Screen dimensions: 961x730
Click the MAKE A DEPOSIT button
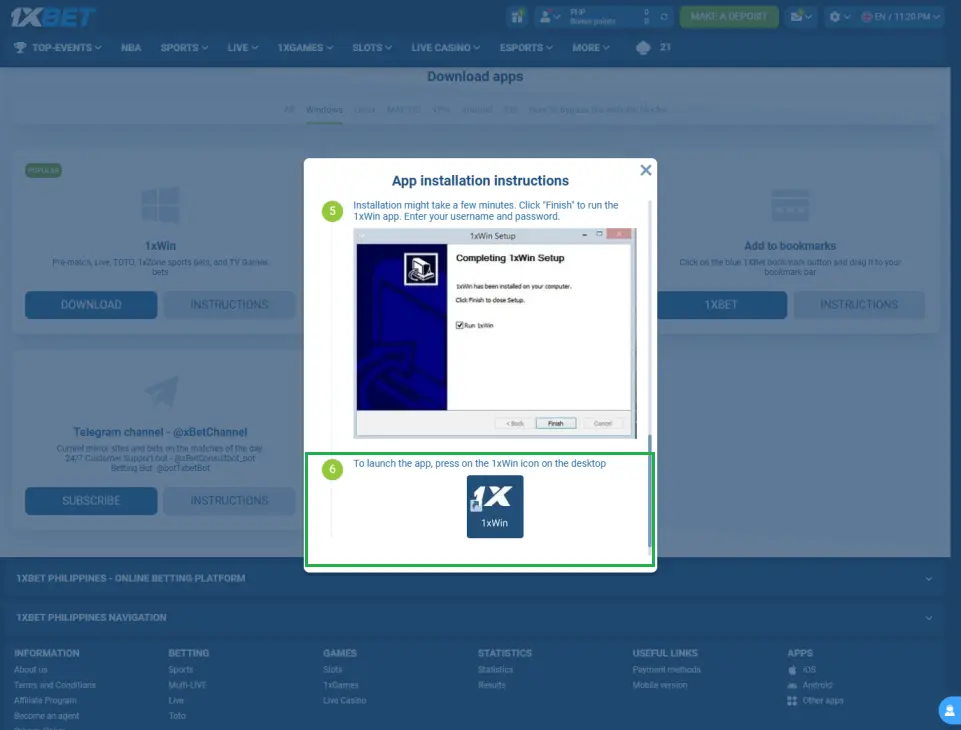point(727,17)
